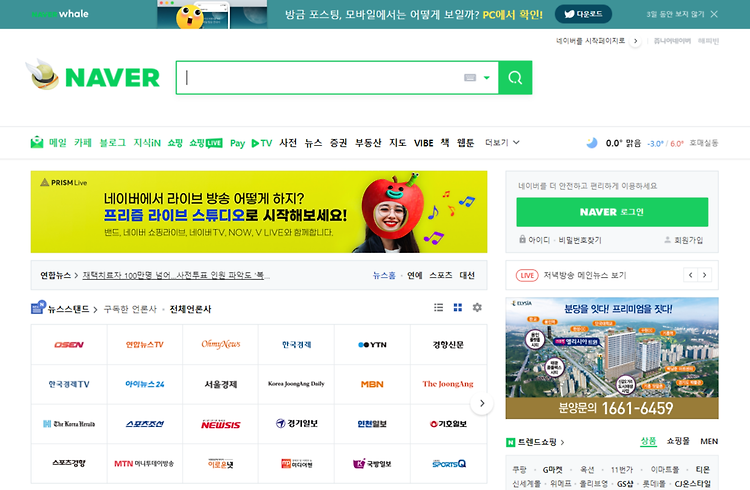Open 부동산 menu link

tap(368, 143)
